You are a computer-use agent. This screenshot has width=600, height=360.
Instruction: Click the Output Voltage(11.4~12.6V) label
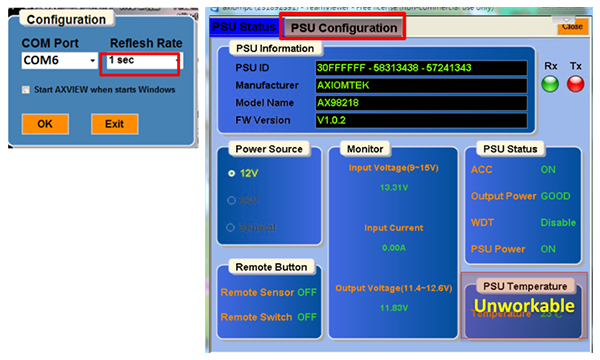click(394, 288)
